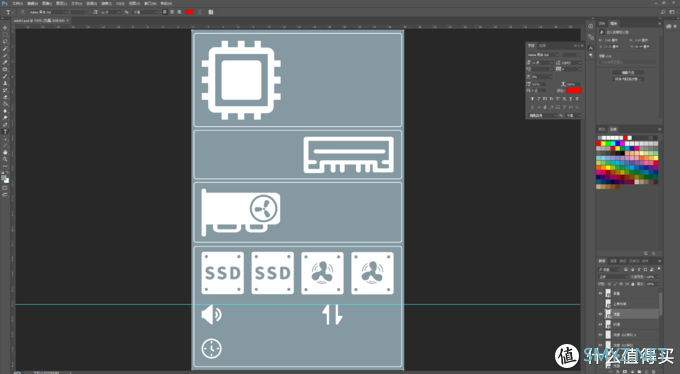Click the red text color swatch in the Character panel
The height and width of the screenshot is (374, 680).
pyautogui.click(x=573, y=91)
